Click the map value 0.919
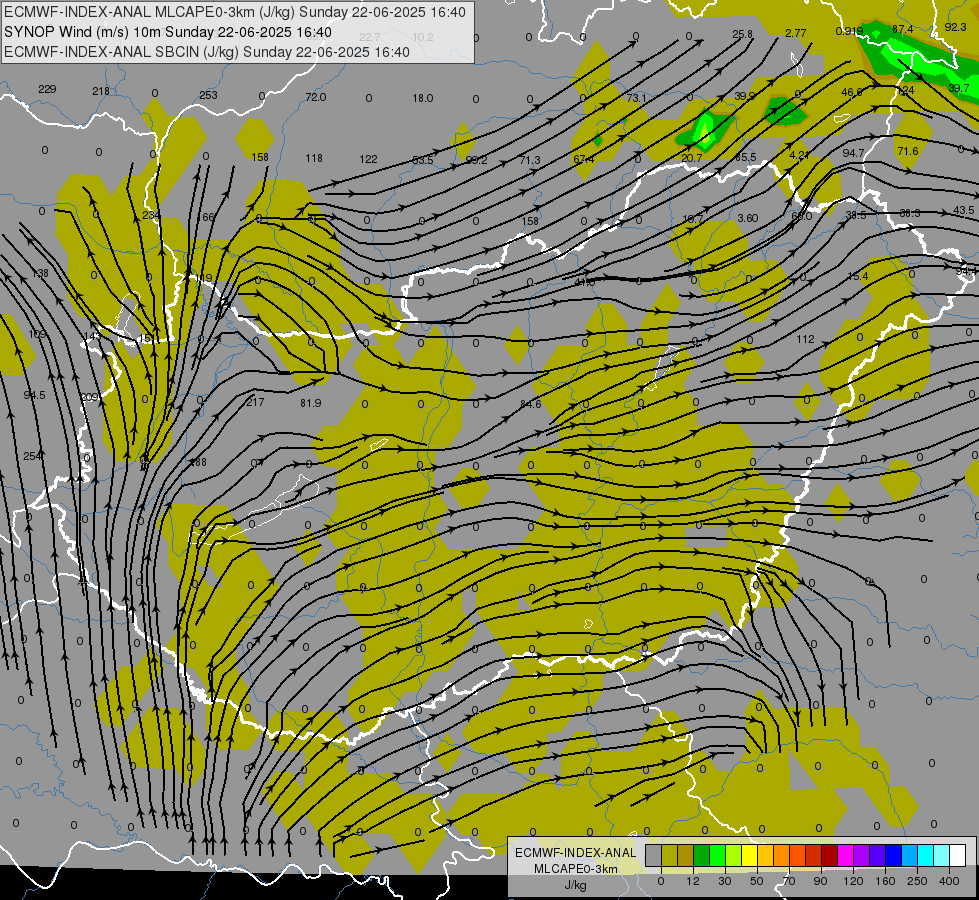 849,31
